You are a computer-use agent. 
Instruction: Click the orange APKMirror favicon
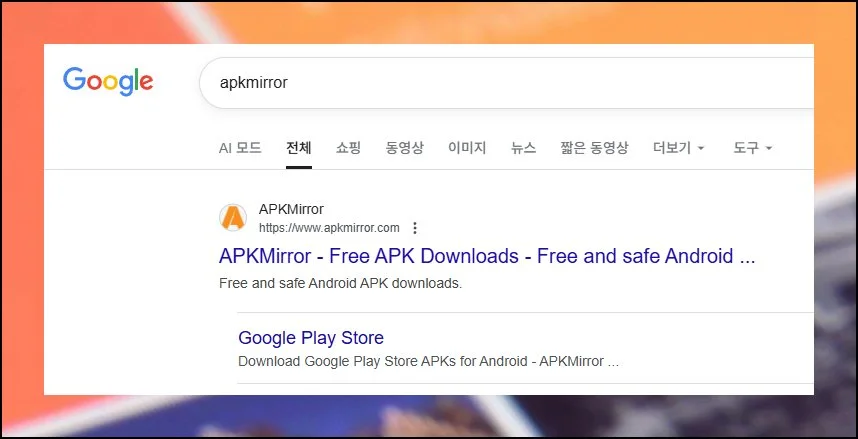click(233, 217)
